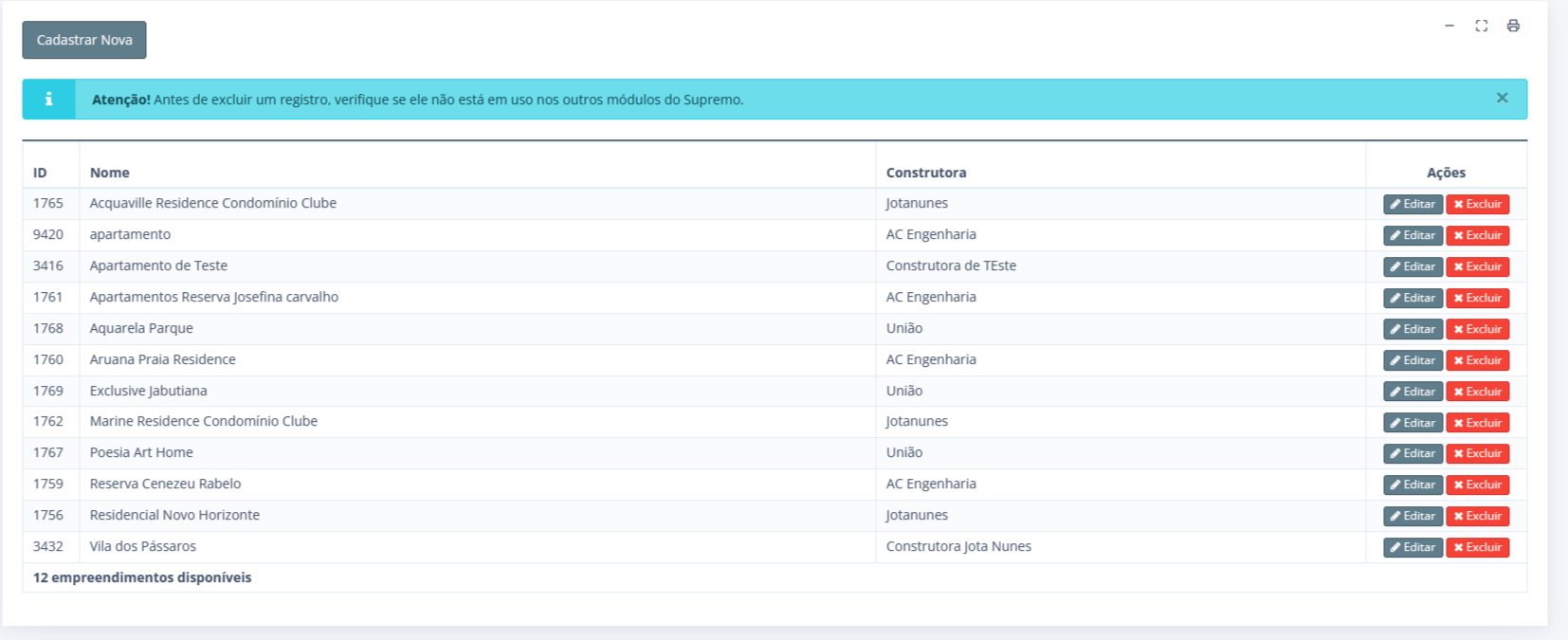Delete Acquaville Residence Condomínio Clube
The height and width of the screenshot is (640, 1568).
click(1477, 204)
